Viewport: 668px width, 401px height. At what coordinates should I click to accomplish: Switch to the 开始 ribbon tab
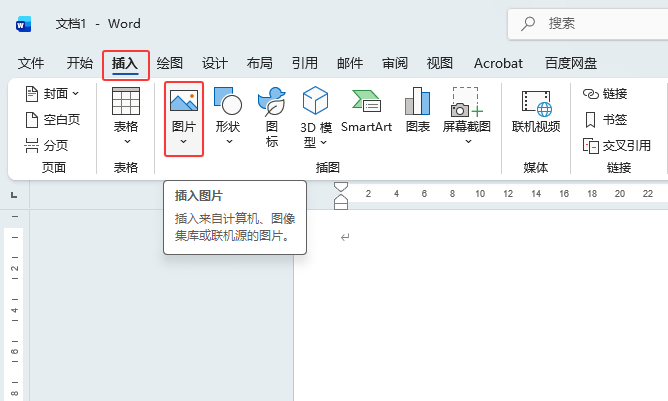[x=79, y=63]
